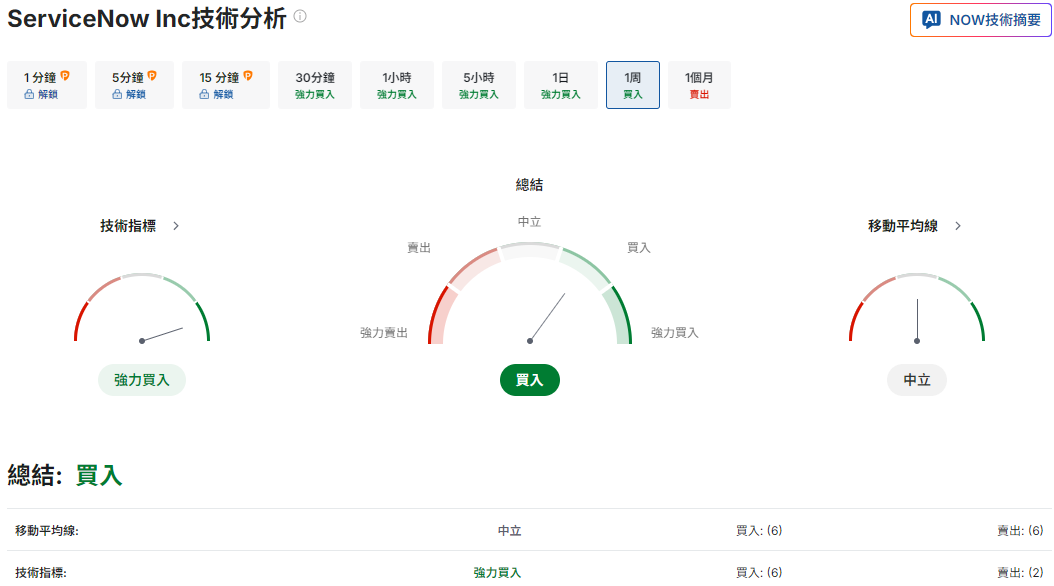Click the 賣出 label on summary gauge
1054x586 pixels.
coord(419,248)
